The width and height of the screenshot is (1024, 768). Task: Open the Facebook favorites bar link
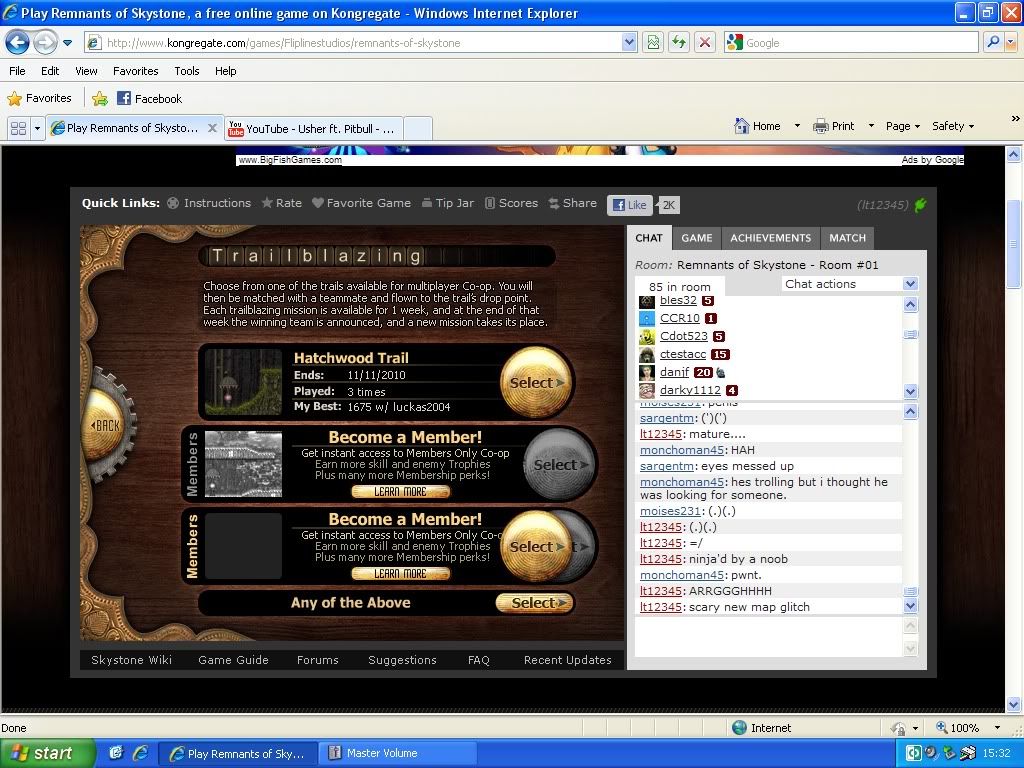[150, 99]
